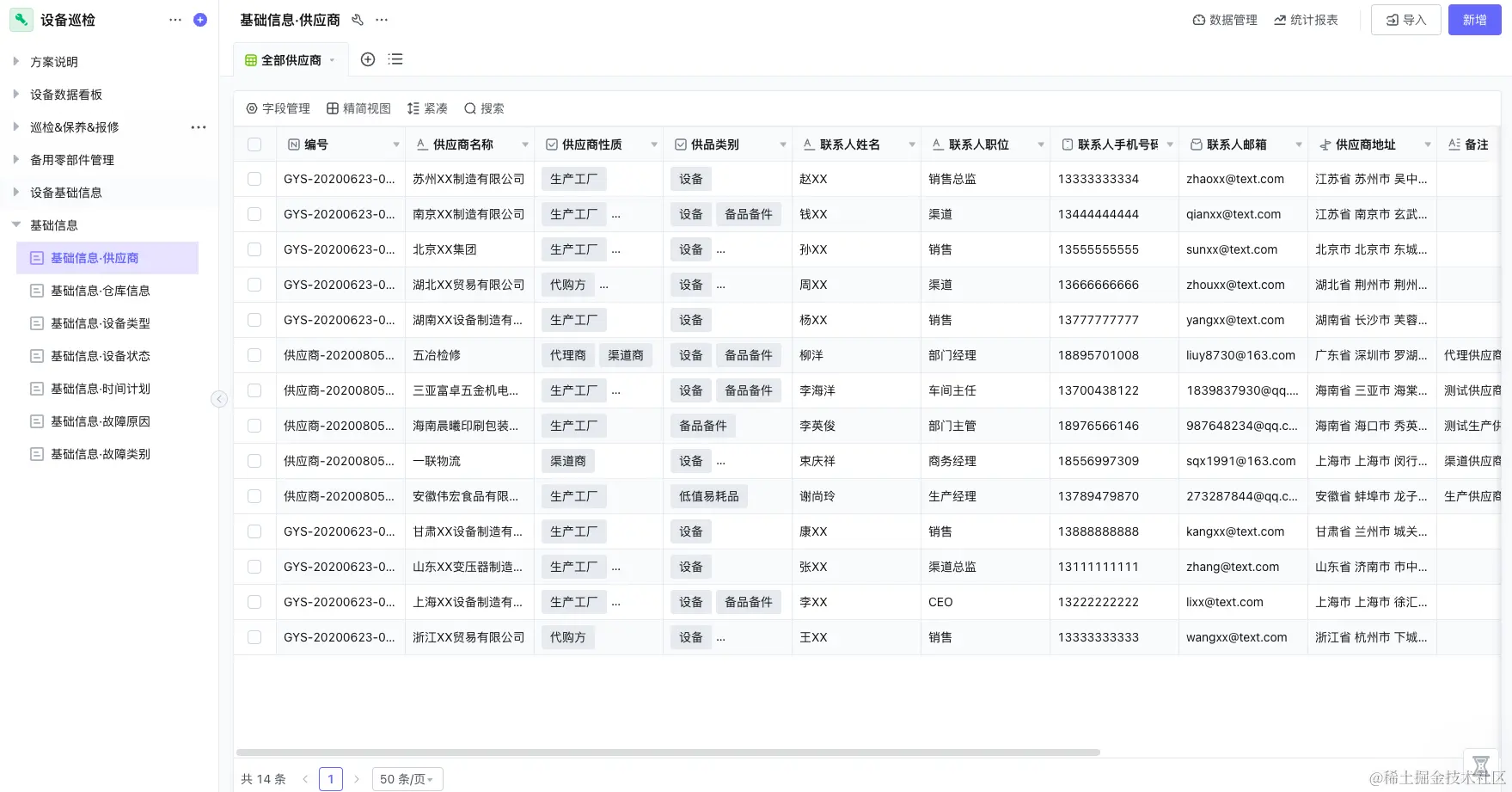Viewport: 1512px width, 792px height.
Task: Check the row for 北京XX集团
Action: pos(254,249)
